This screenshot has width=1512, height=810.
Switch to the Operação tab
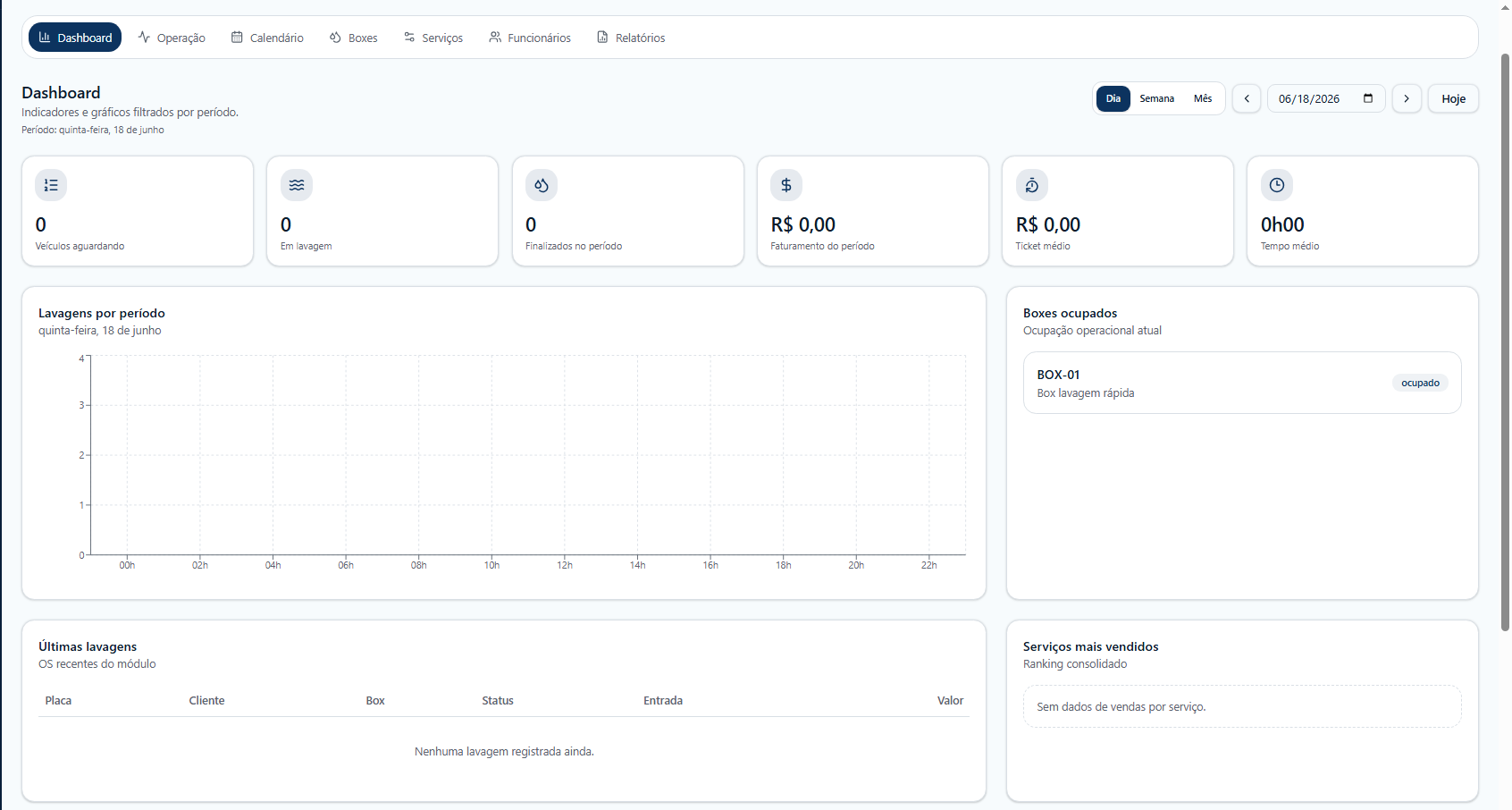point(172,38)
